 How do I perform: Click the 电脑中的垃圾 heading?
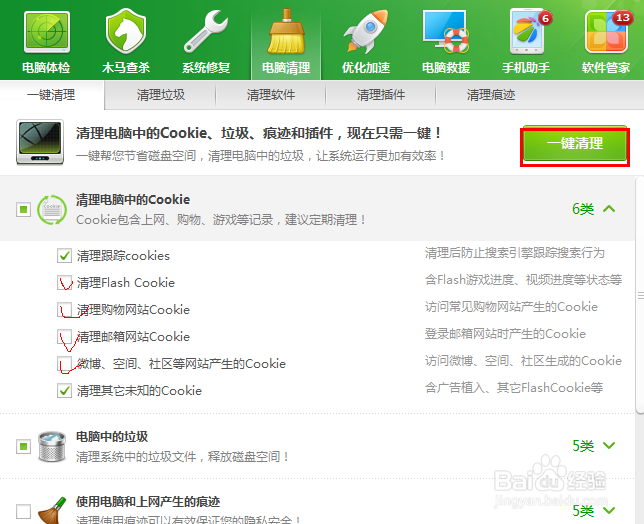coord(112,437)
